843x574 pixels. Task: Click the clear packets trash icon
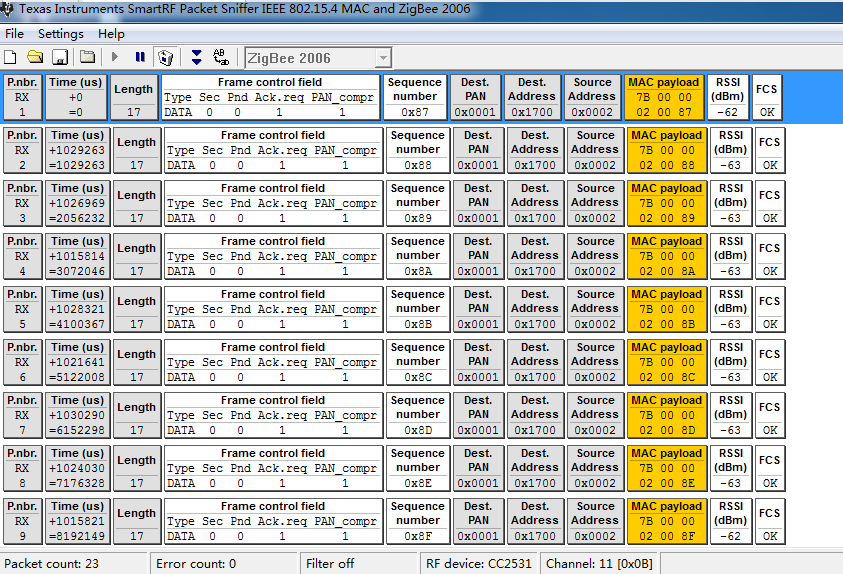click(166, 57)
